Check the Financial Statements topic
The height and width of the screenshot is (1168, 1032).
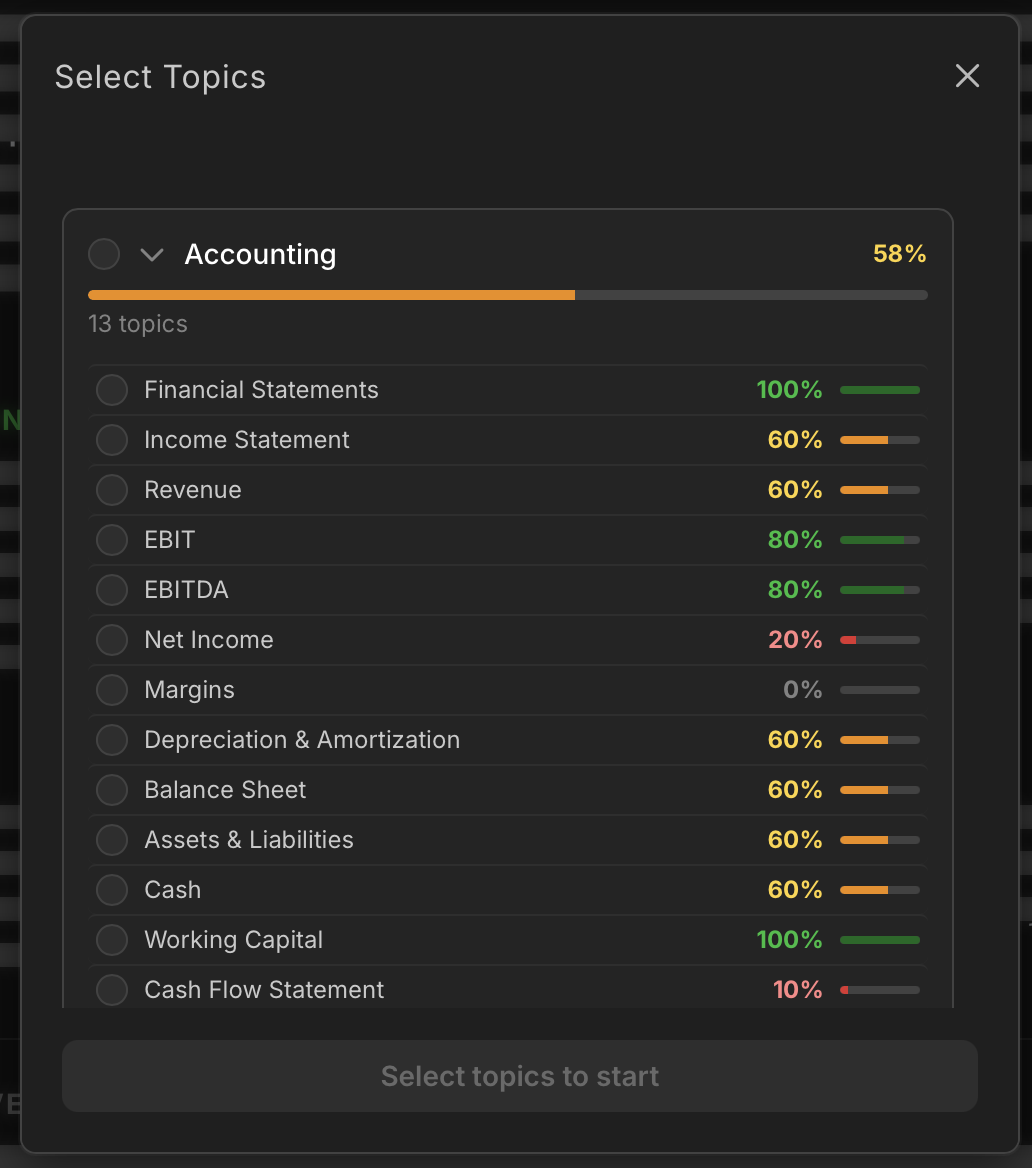(112, 390)
